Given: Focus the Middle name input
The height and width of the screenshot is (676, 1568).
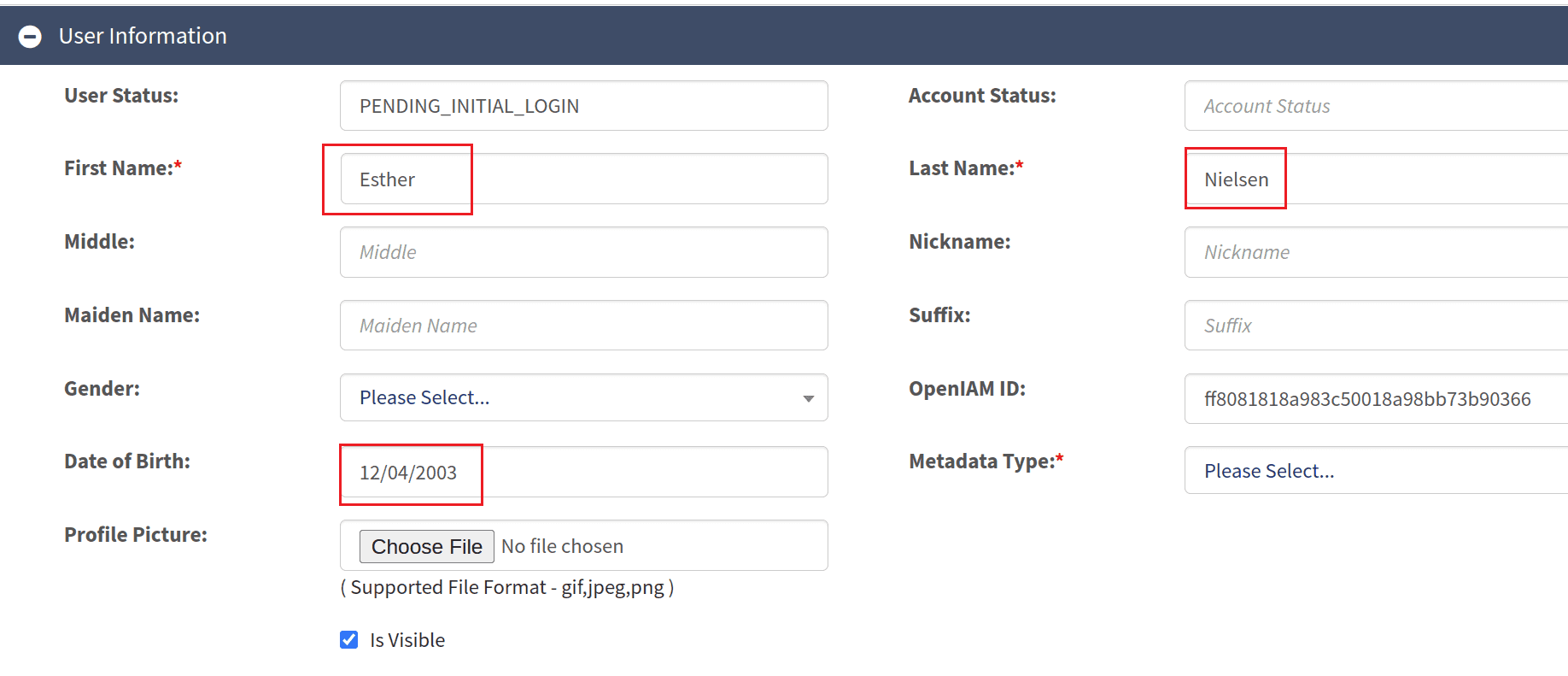Looking at the screenshot, I should pos(582,252).
